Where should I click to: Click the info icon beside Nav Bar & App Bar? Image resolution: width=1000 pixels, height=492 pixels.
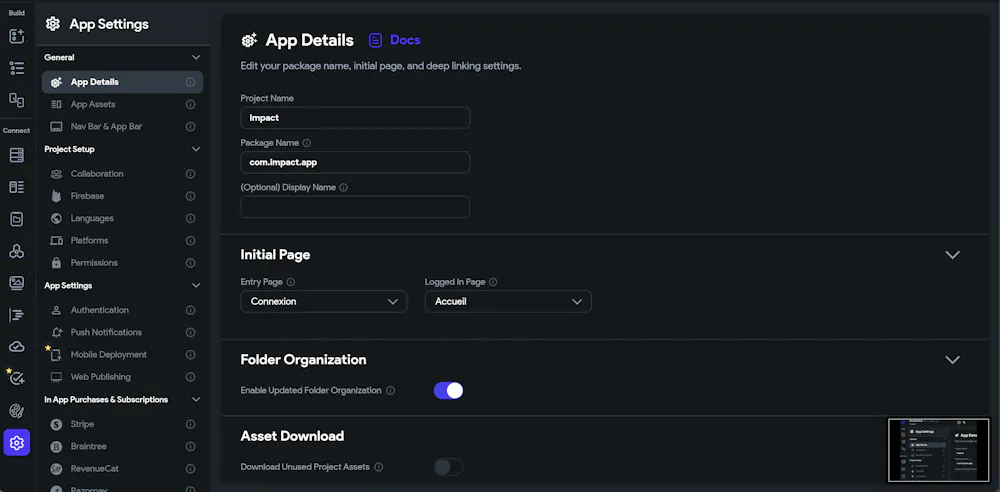tap(190, 126)
